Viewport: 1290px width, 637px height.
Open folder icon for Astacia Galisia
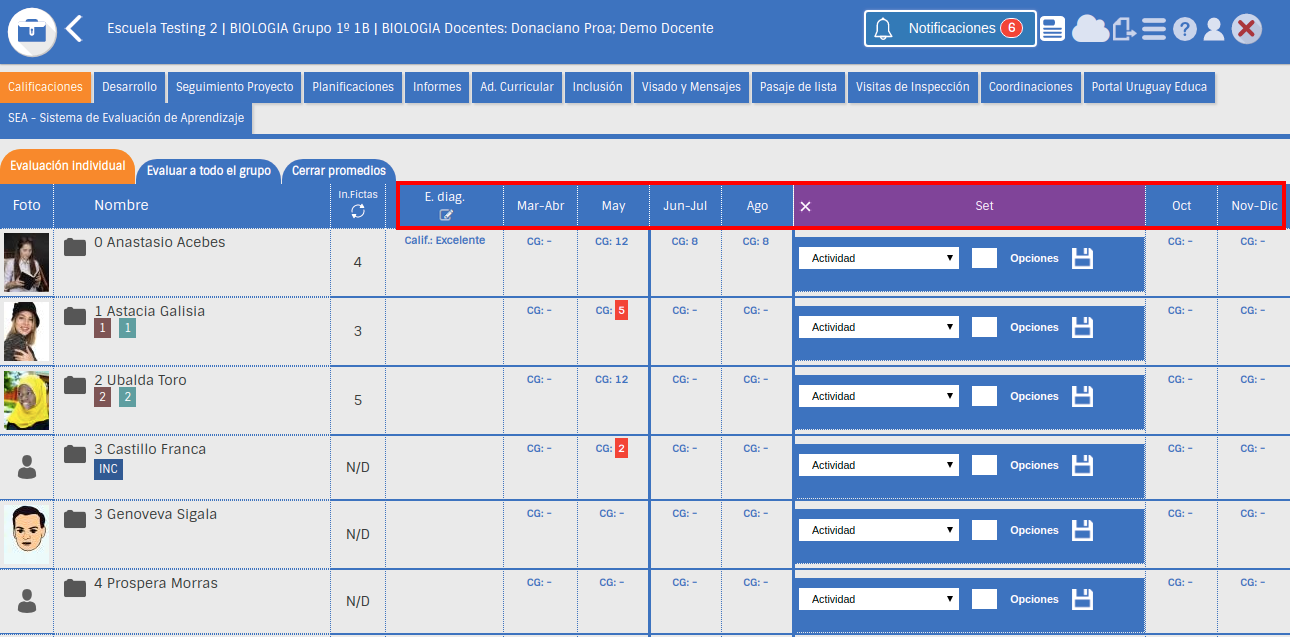[x=75, y=316]
